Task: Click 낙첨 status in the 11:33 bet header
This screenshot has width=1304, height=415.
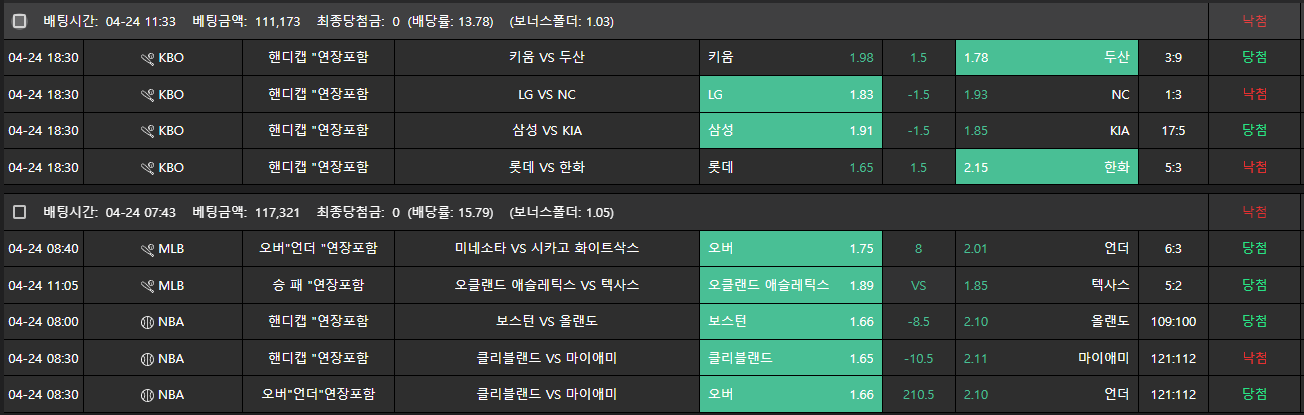Action: pyautogui.click(x=1254, y=20)
